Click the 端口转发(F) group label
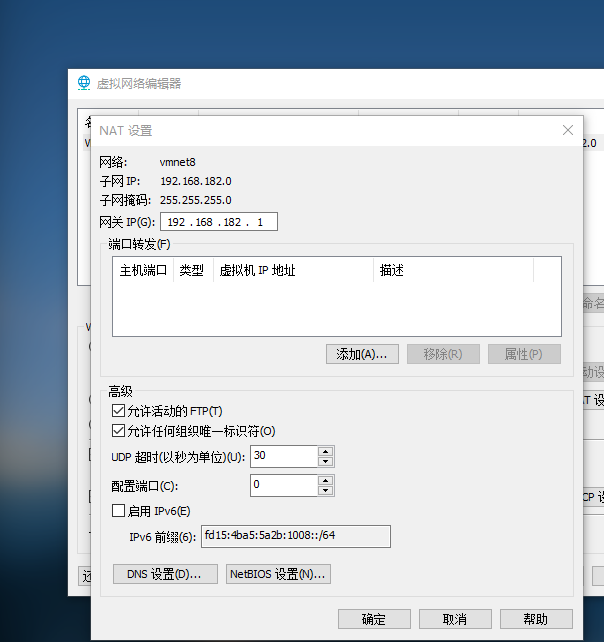Viewport: 604px width, 642px height. pyautogui.click(x=139, y=244)
